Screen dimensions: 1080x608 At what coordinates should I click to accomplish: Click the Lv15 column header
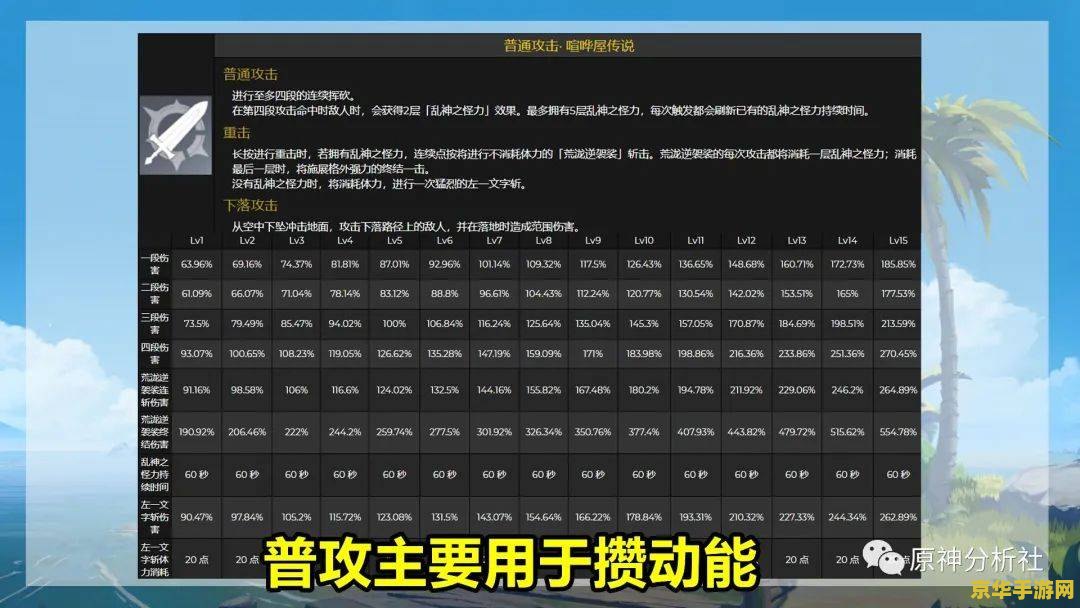[897, 240]
